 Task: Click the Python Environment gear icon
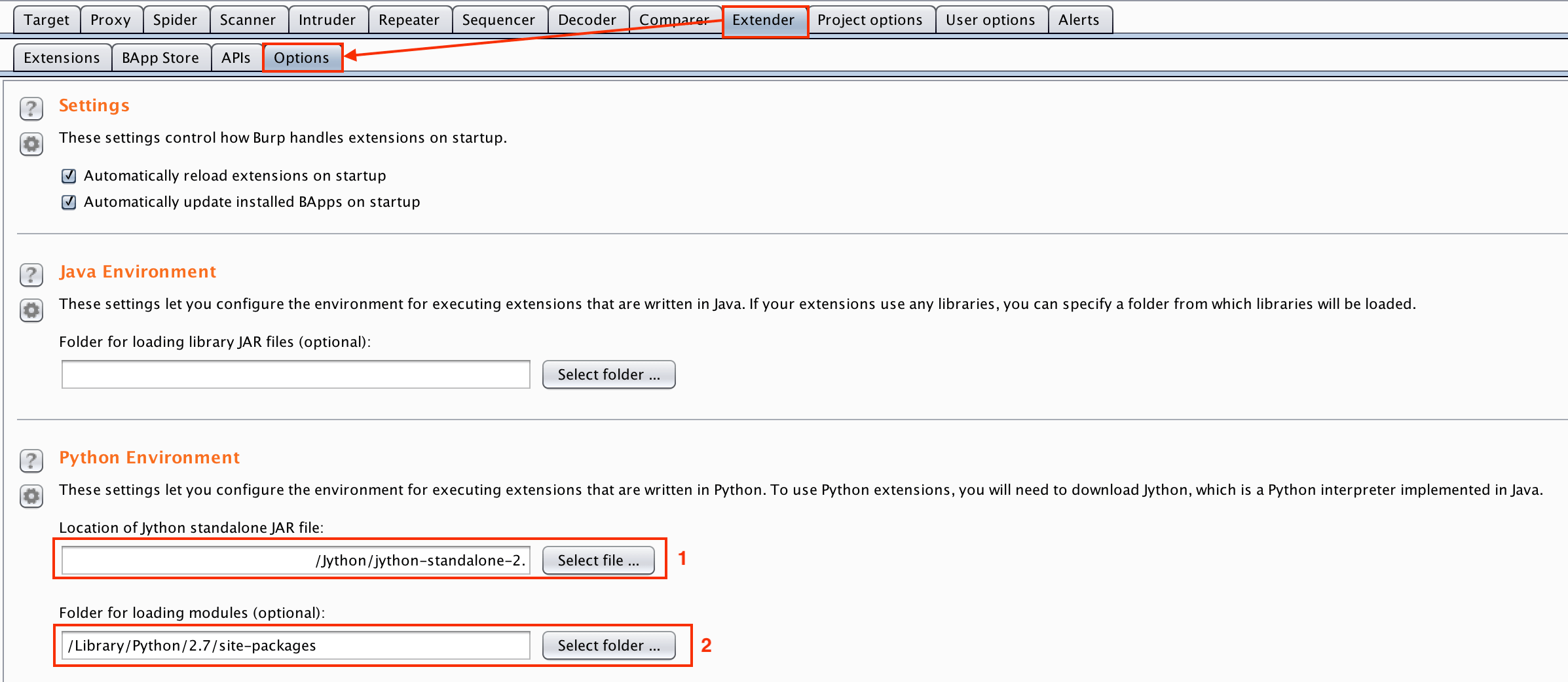tap(31, 496)
